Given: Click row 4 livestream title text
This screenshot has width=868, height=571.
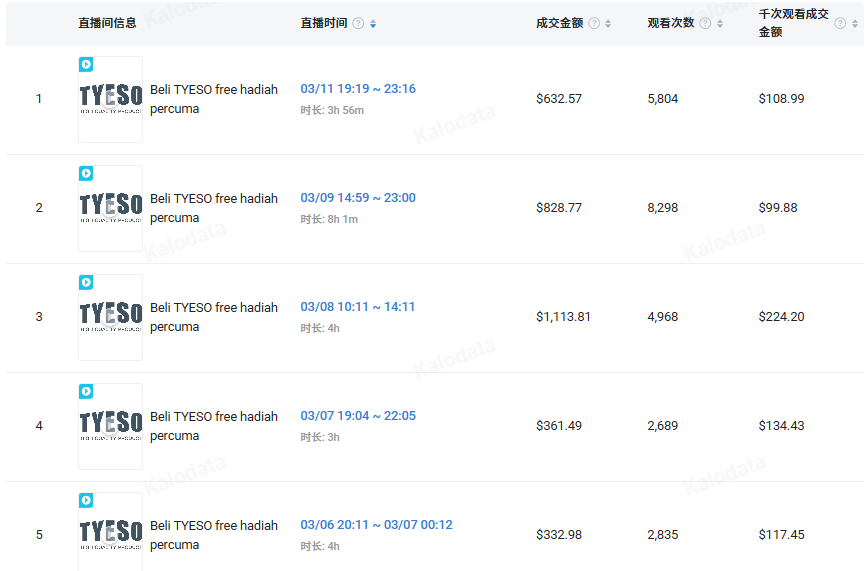Looking at the screenshot, I should coord(214,426).
